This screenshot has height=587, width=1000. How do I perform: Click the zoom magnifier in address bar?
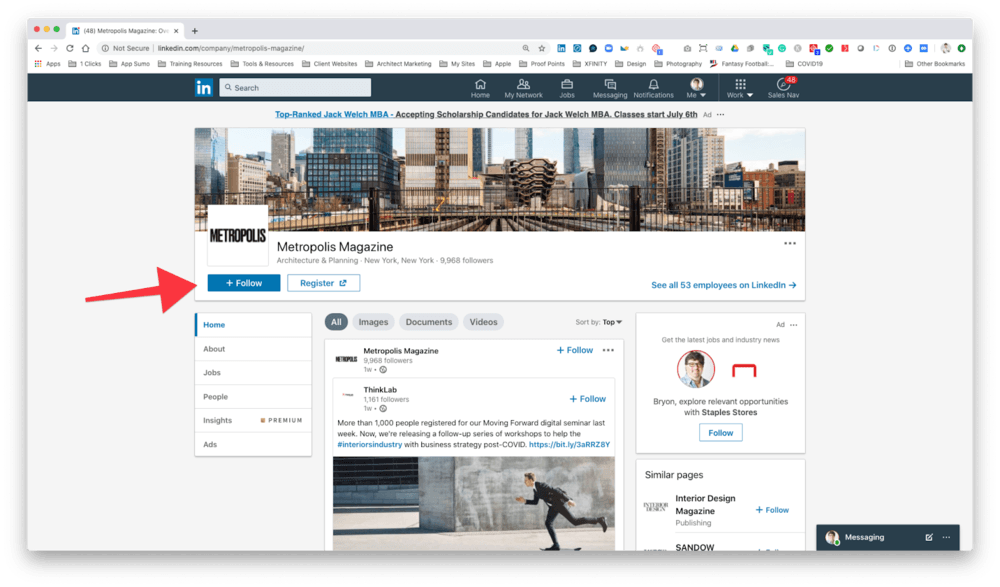(x=526, y=48)
